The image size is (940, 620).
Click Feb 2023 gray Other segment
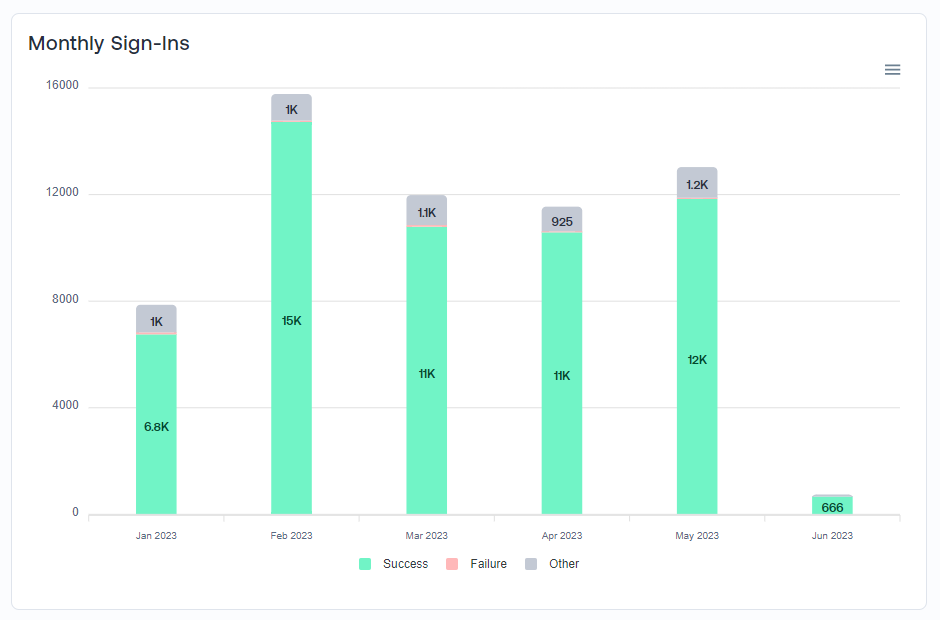click(291, 108)
